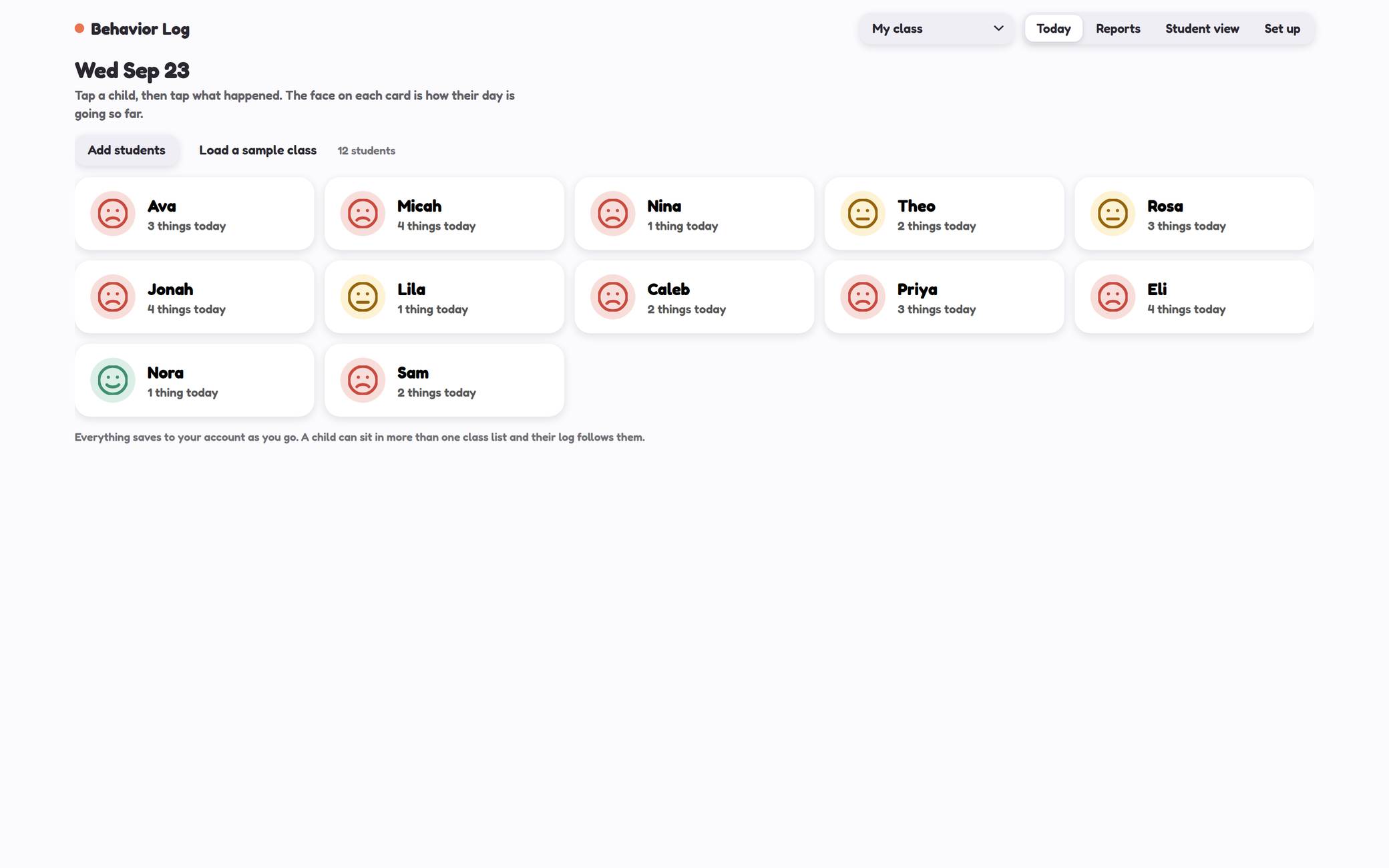Click Theo's neutral face icon
Viewport: 1389px width, 868px height.
click(x=863, y=214)
